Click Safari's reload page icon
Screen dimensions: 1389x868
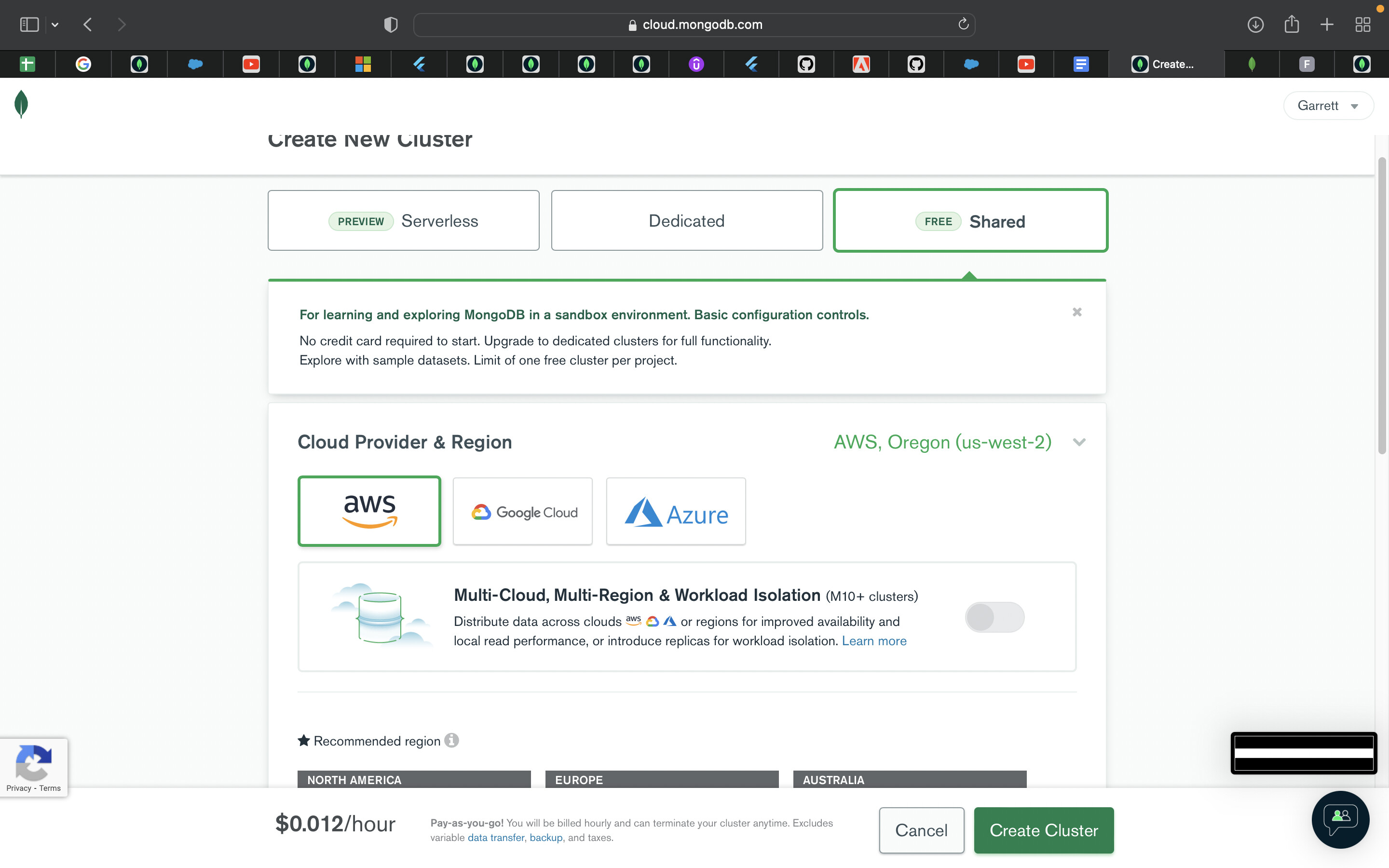tap(963, 24)
